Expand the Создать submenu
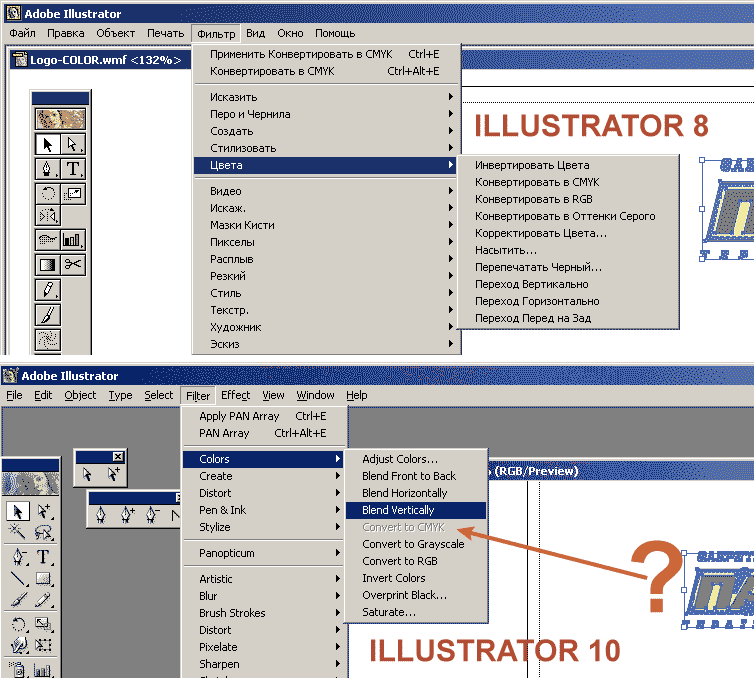Screen dimensions: 754x678 pos(327,131)
